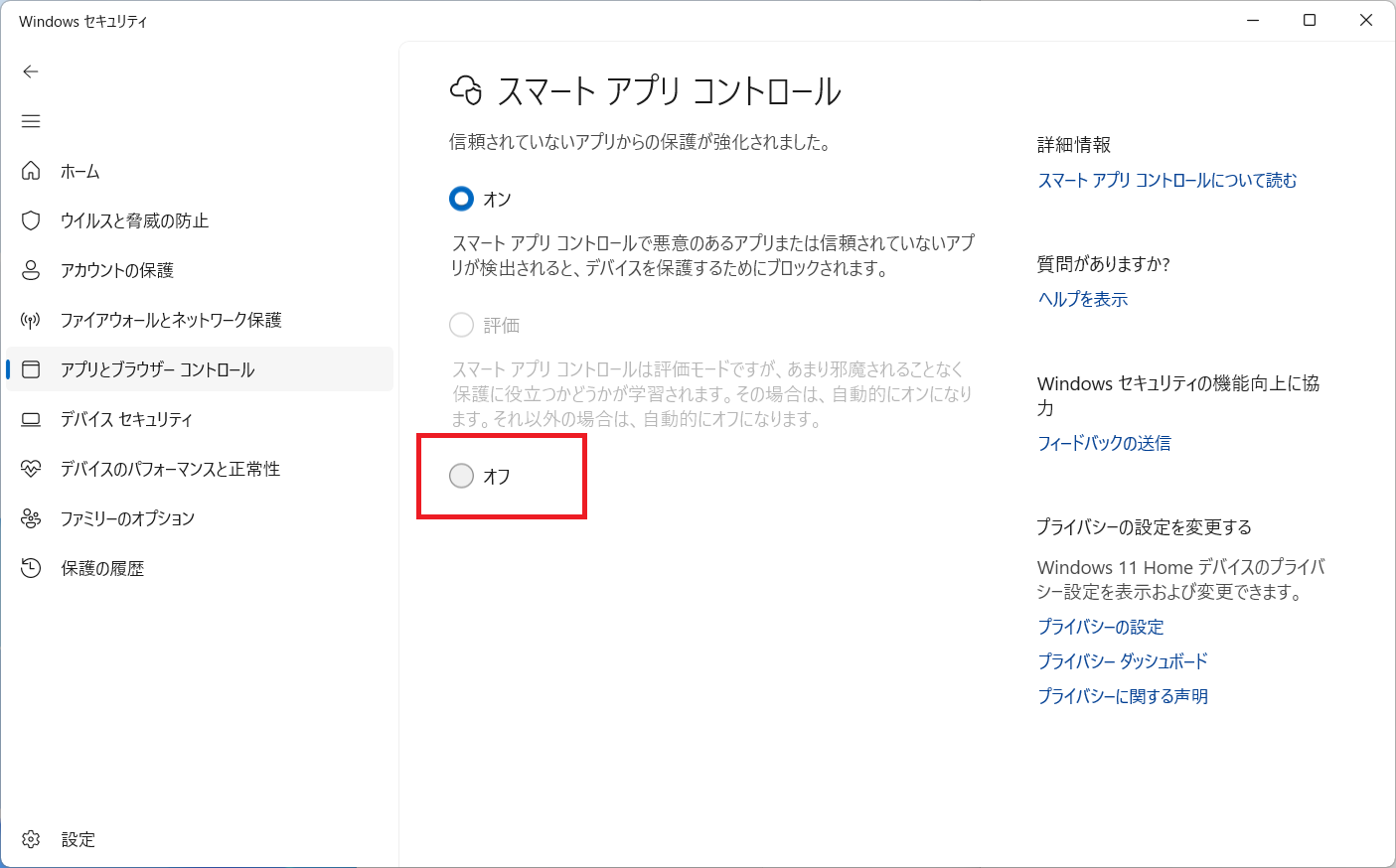The height and width of the screenshot is (868, 1396).
Task: Open スマート アプリ コントロールについて読む link
Action: coord(1167,180)
